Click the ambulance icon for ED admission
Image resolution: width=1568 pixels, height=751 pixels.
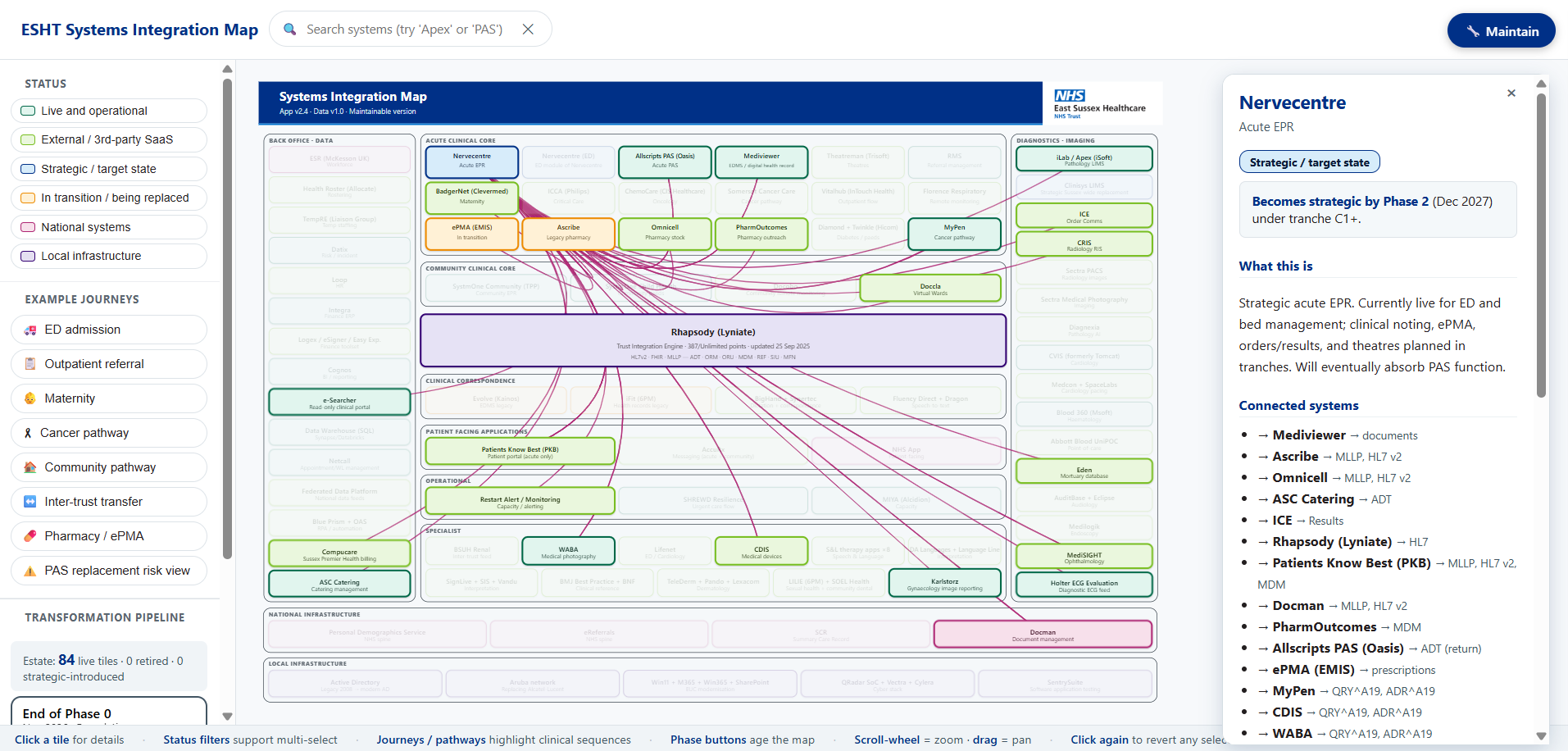coord(30,330)
